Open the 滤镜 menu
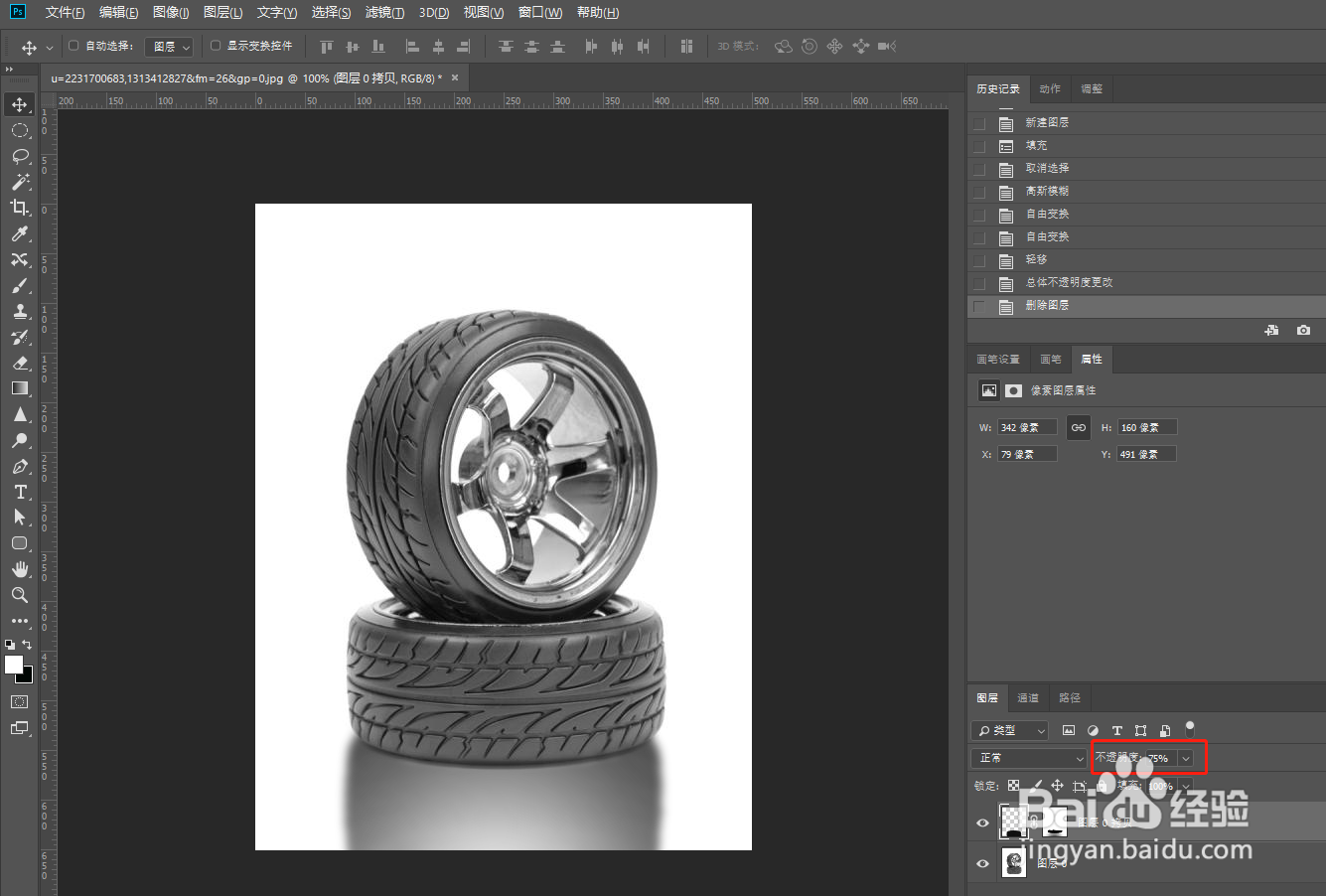 click(x=384, y=12)
